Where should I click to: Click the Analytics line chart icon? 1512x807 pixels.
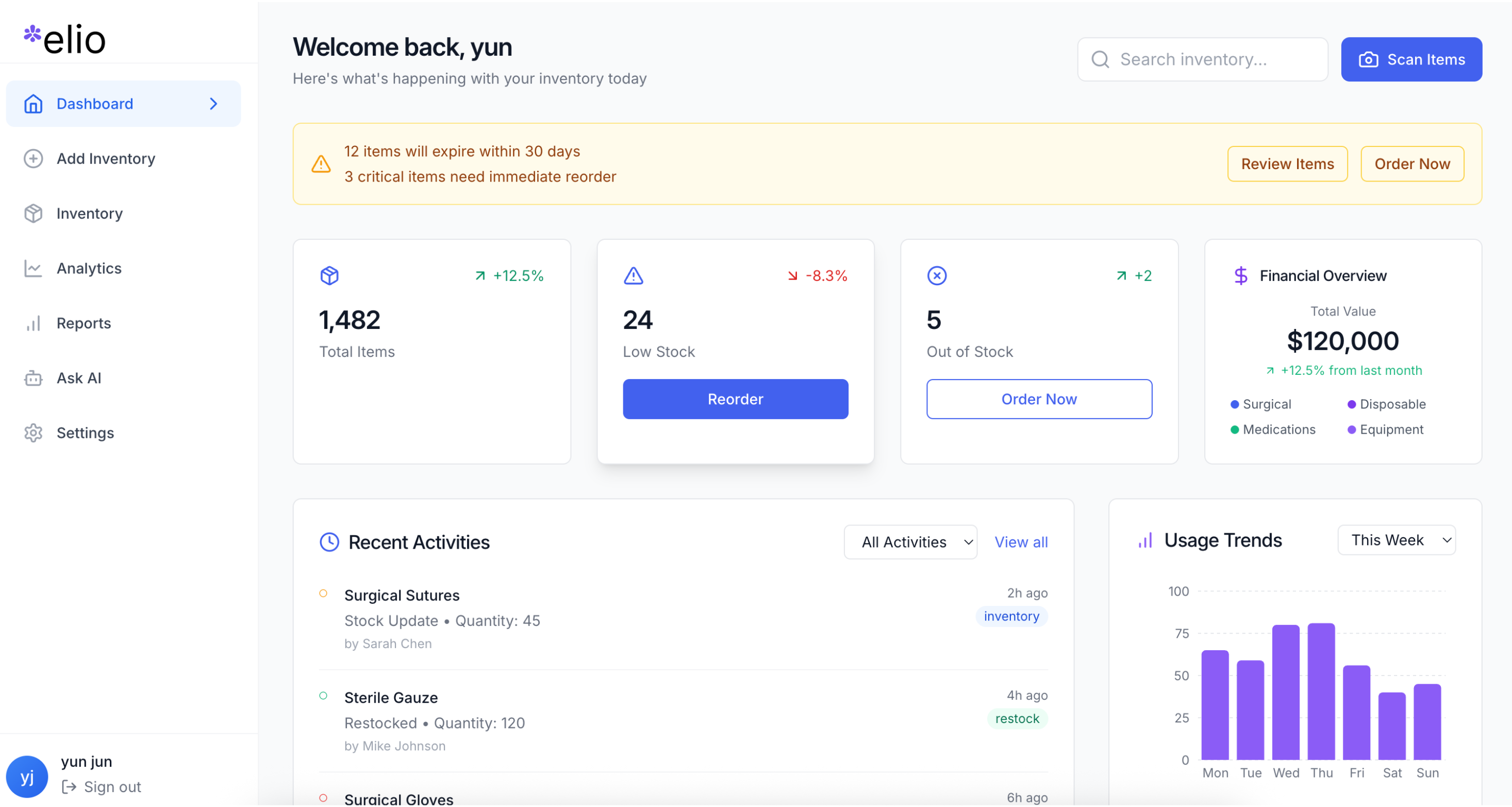[x=34, y=268]
